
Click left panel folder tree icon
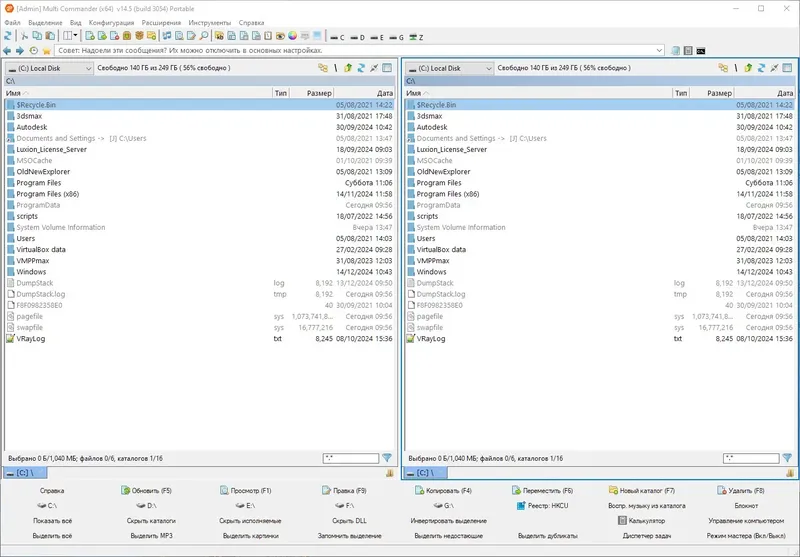point(322,67)
